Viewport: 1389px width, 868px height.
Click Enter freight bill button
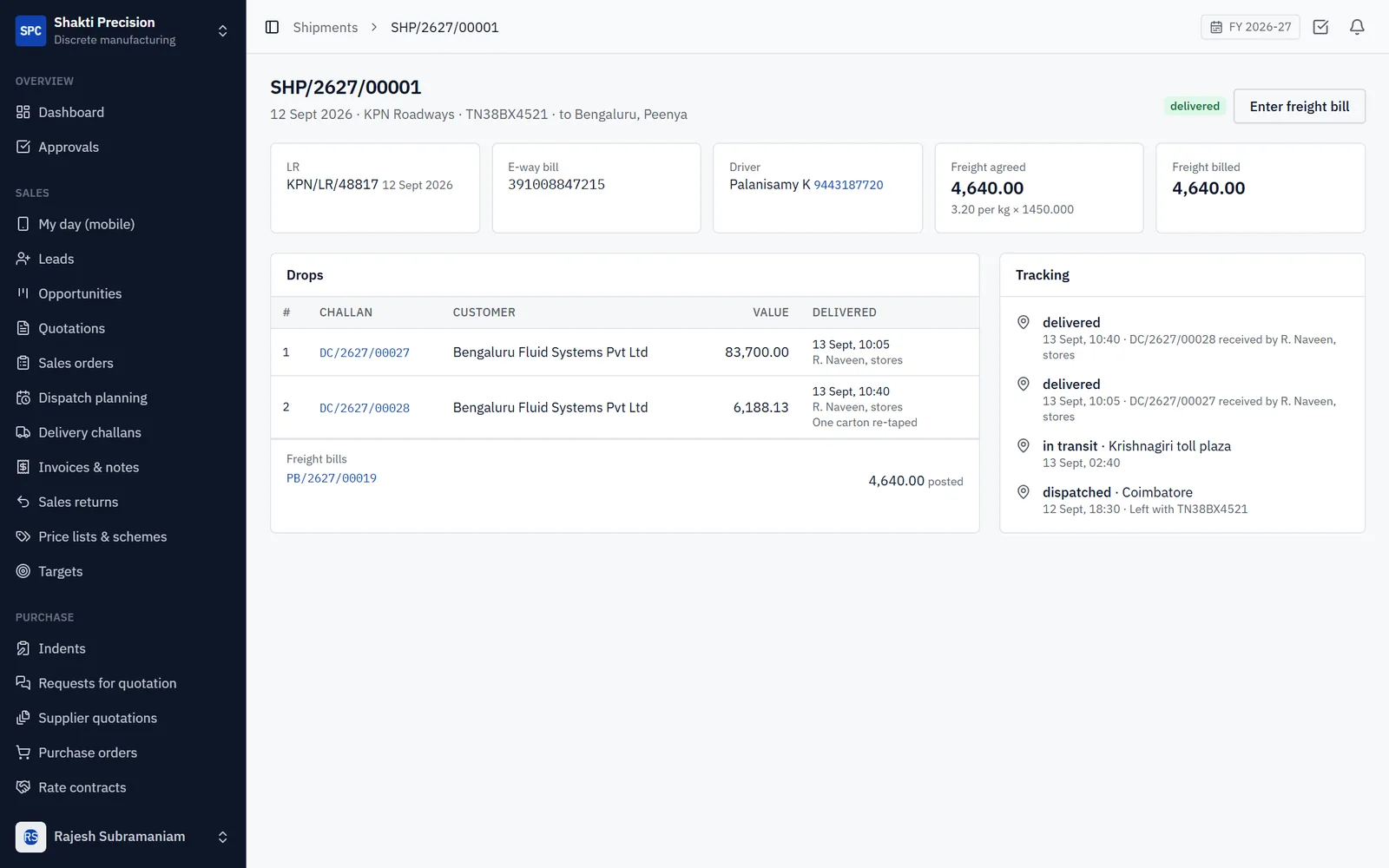click(1299, 106)
